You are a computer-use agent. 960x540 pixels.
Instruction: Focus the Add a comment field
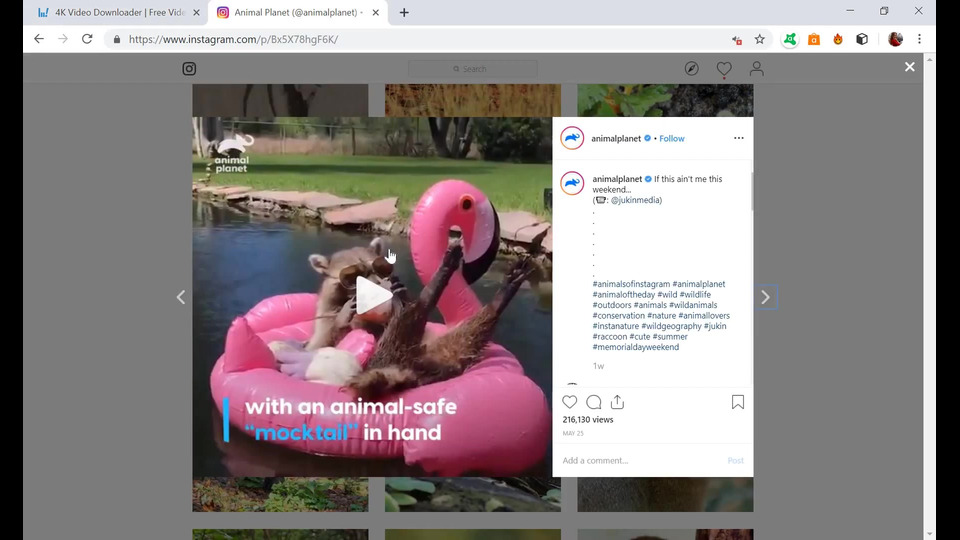[640, 460]
